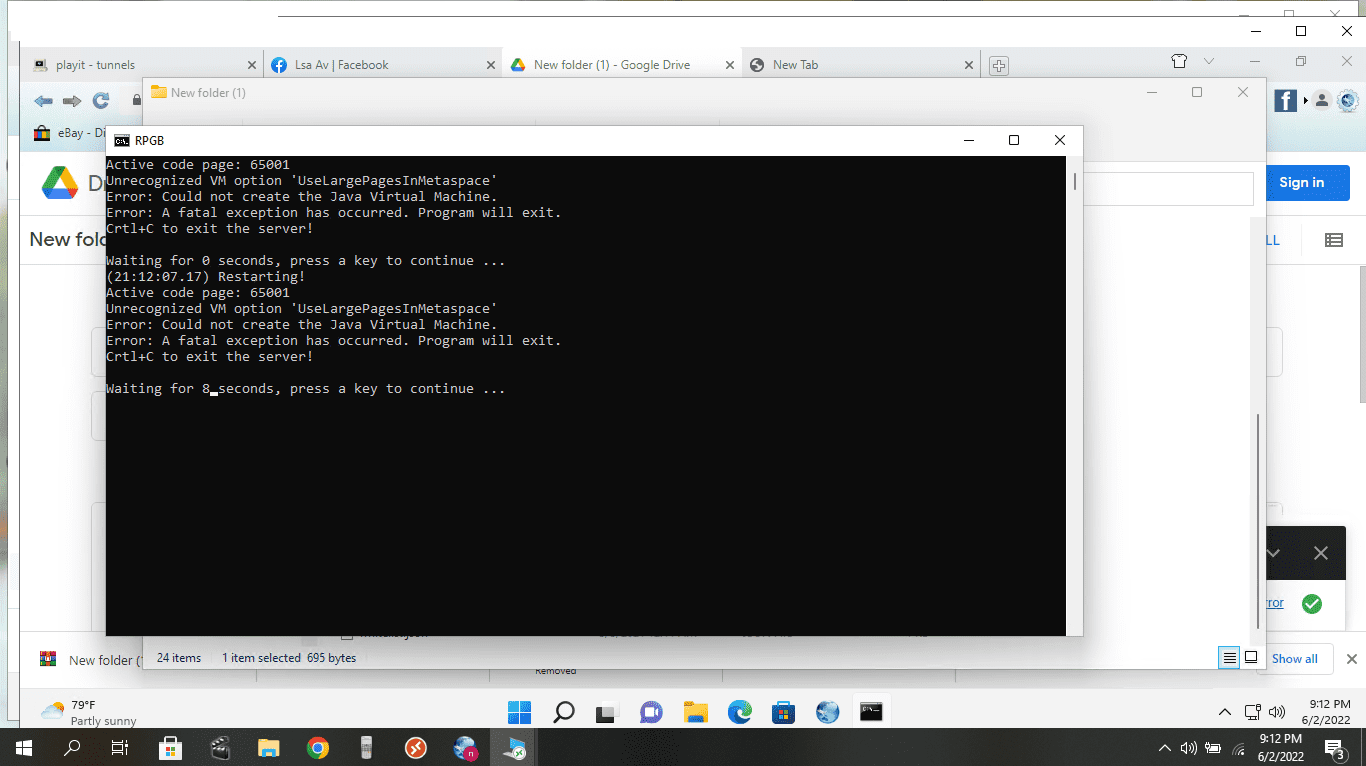Open the Windows 11 Start menu
1366x766 pixels.
(519, 712)
